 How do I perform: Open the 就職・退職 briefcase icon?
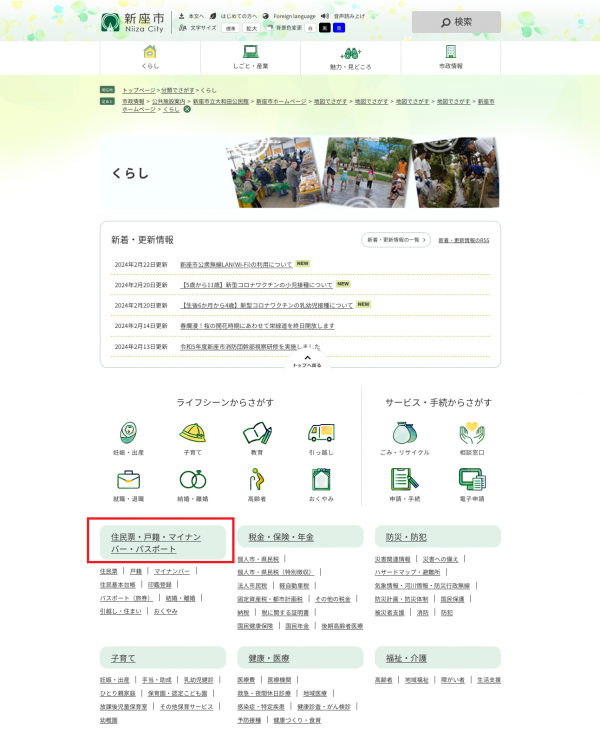tap(128, 479)
